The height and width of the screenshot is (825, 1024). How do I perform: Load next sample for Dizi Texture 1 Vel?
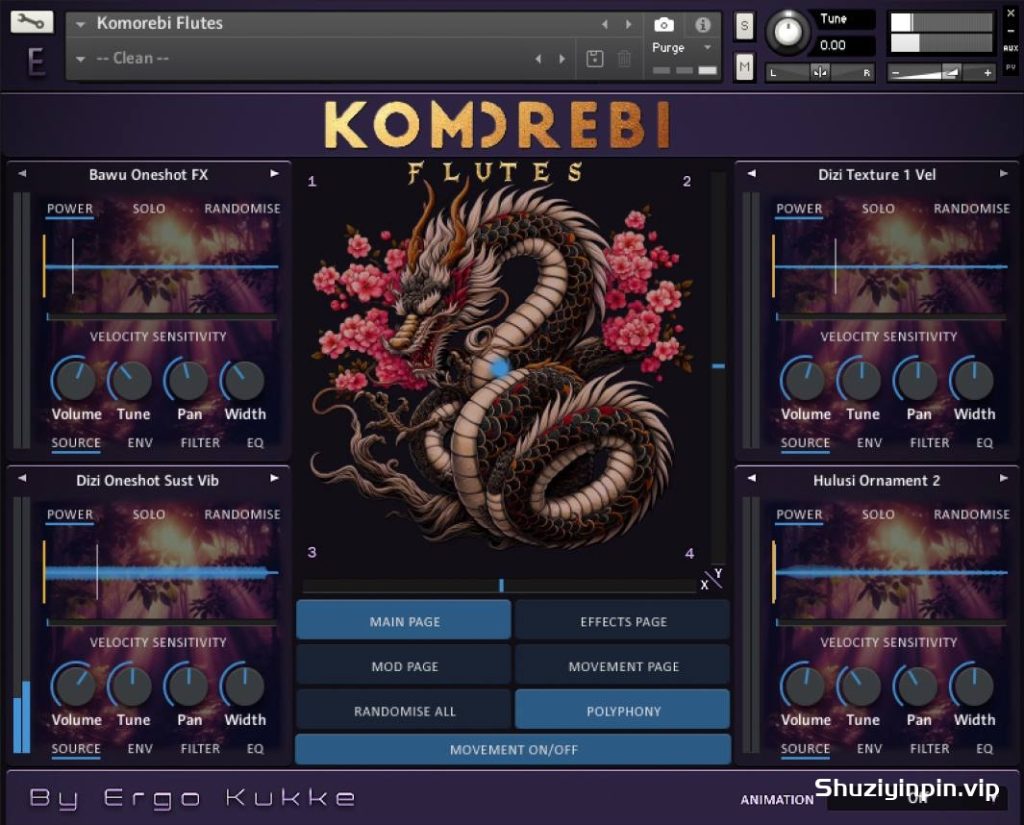[1004, 174]
